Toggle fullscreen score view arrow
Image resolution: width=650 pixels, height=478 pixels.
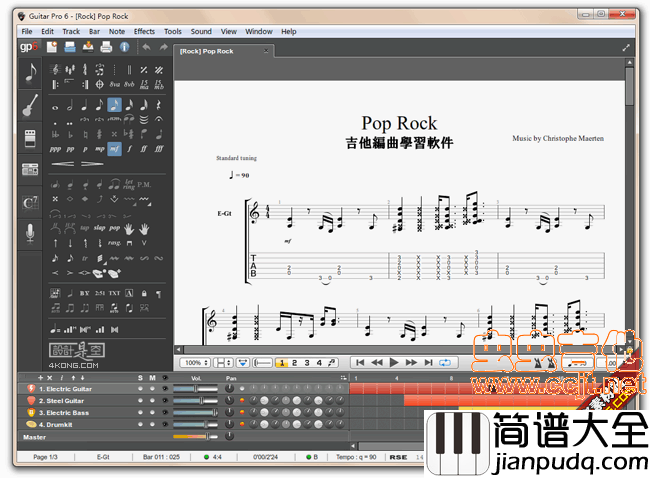[x=626, y=48]
